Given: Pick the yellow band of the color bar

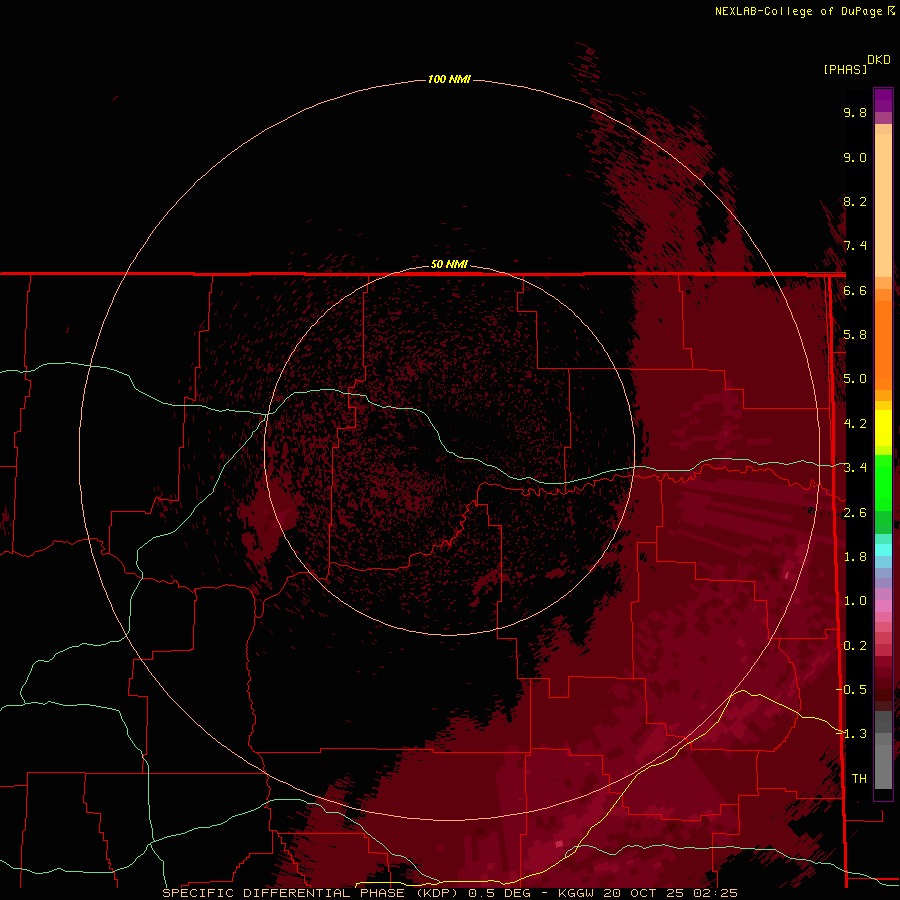Looking at the screenshot, I should 883,428.
